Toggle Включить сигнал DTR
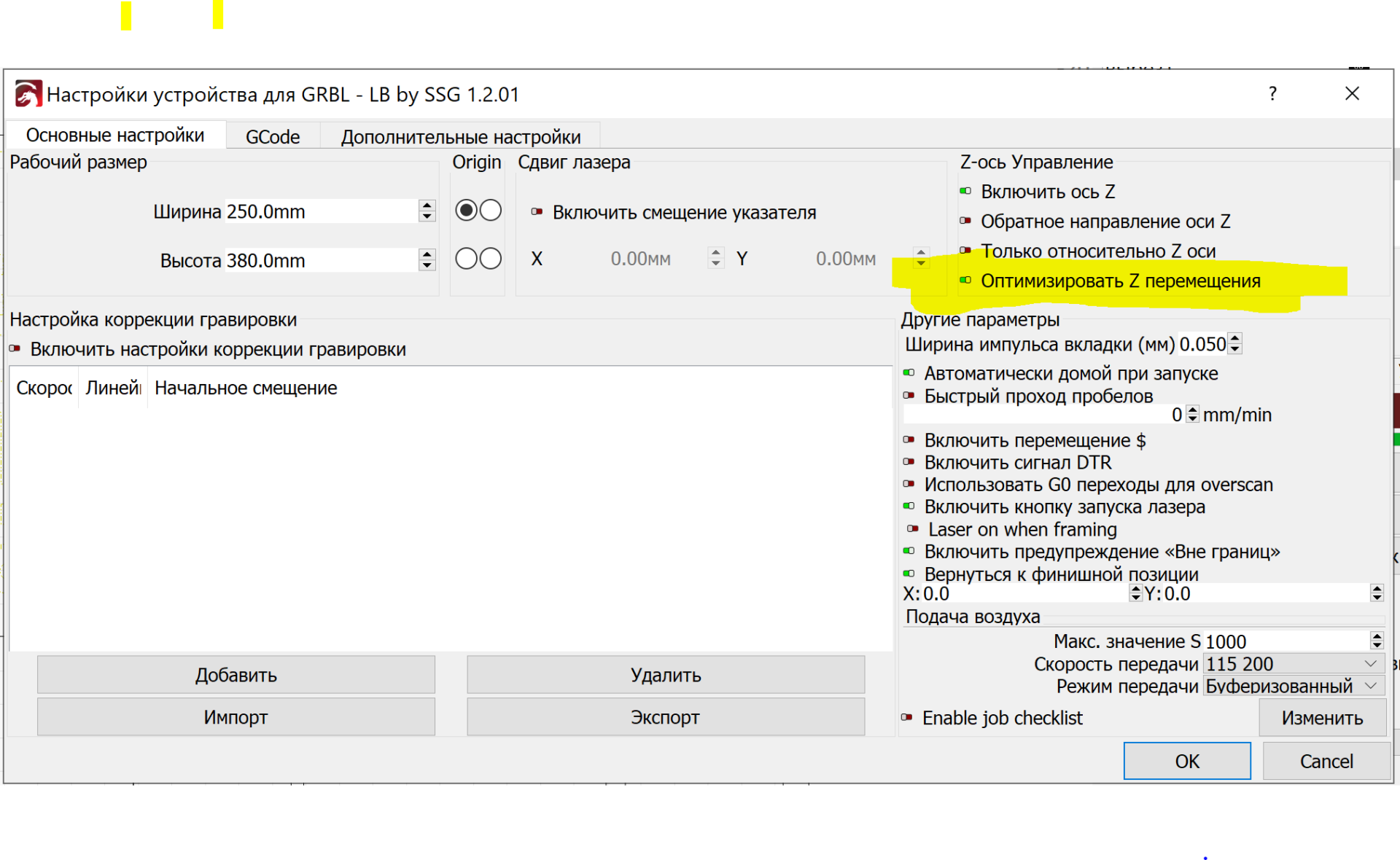The width and height of the screenshot is (1400, 860). pos(909,462)
